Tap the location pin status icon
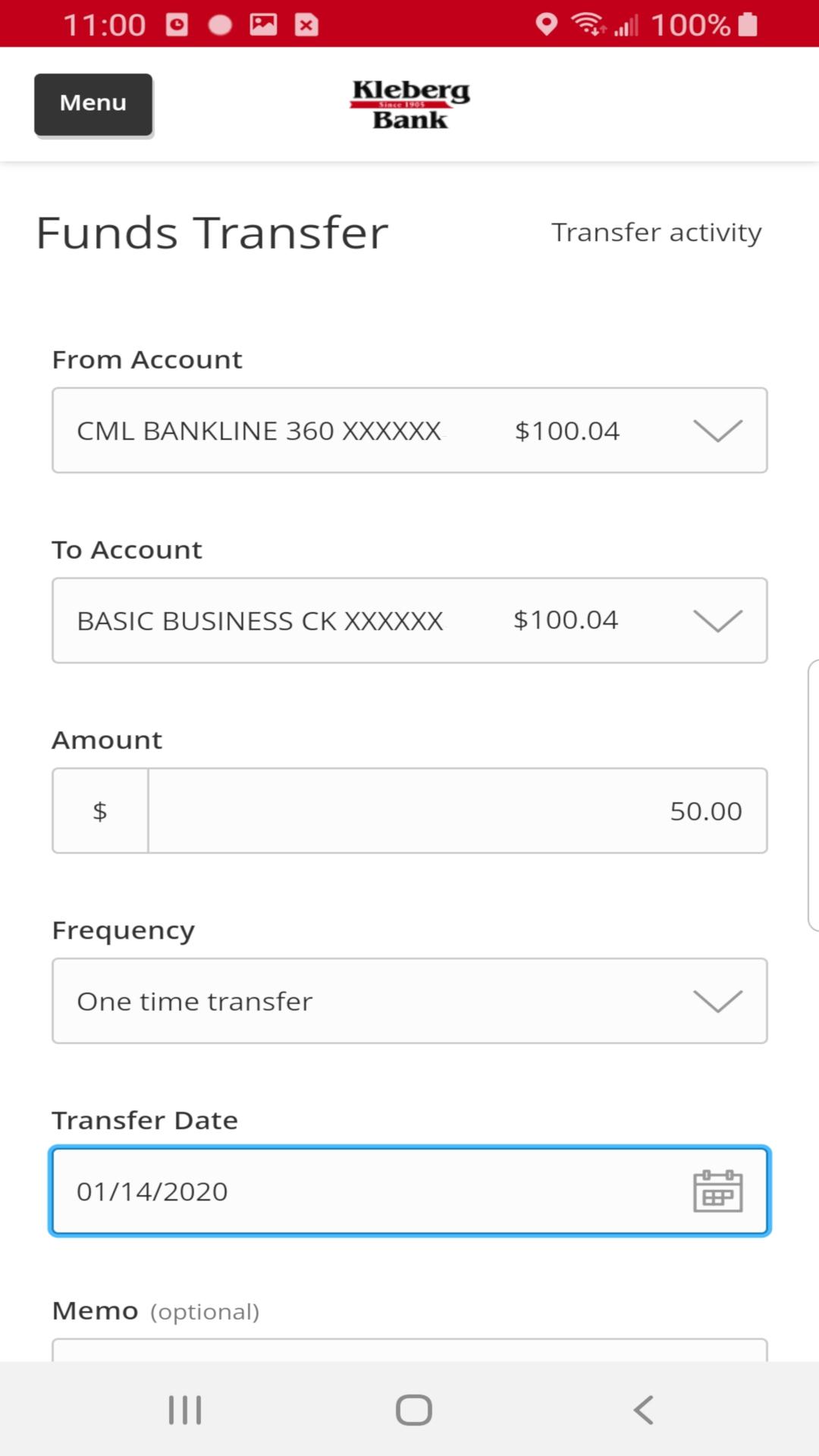 [x=546, y=24]
